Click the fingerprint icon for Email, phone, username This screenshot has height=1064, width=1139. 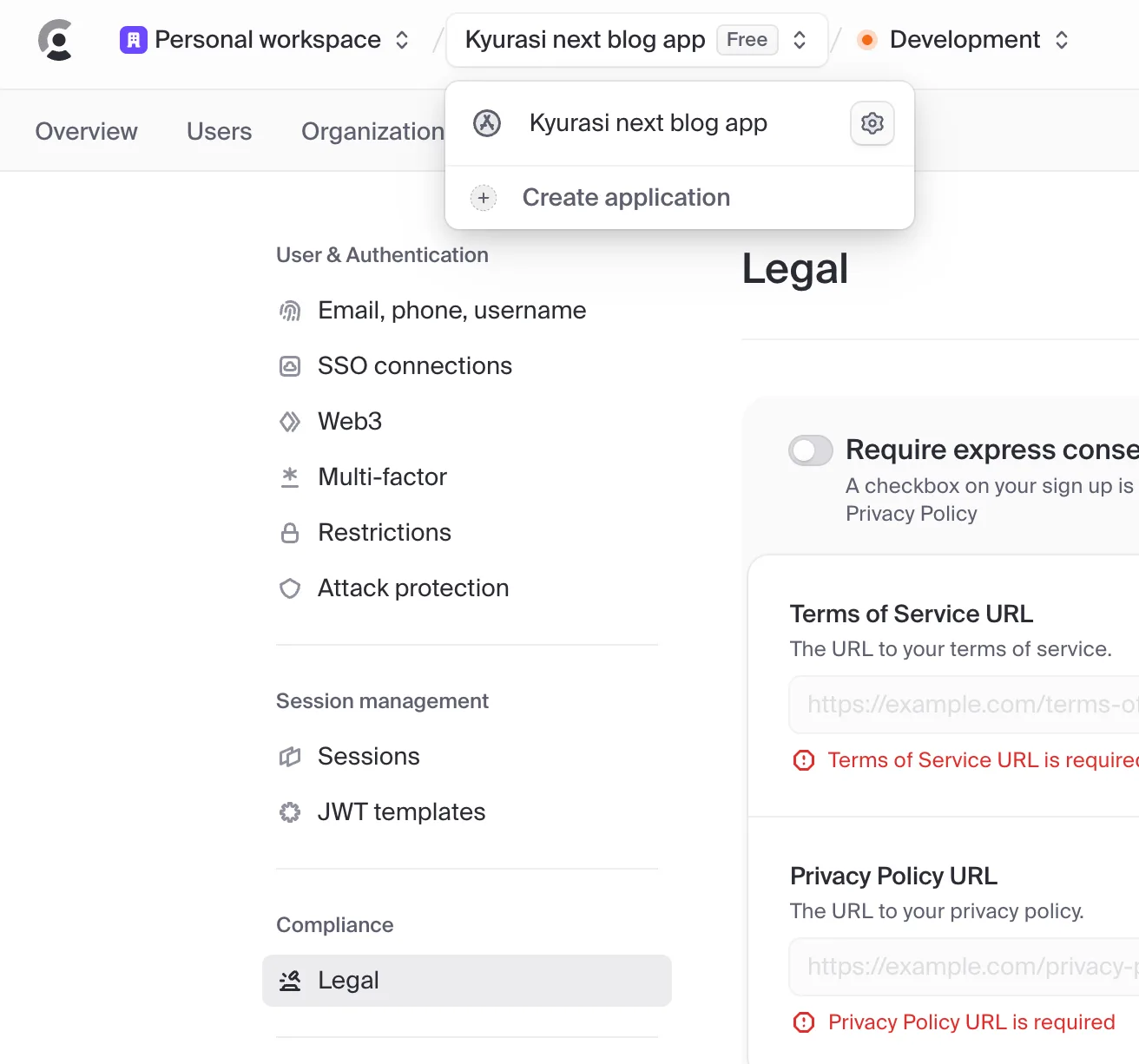(290, 311)
